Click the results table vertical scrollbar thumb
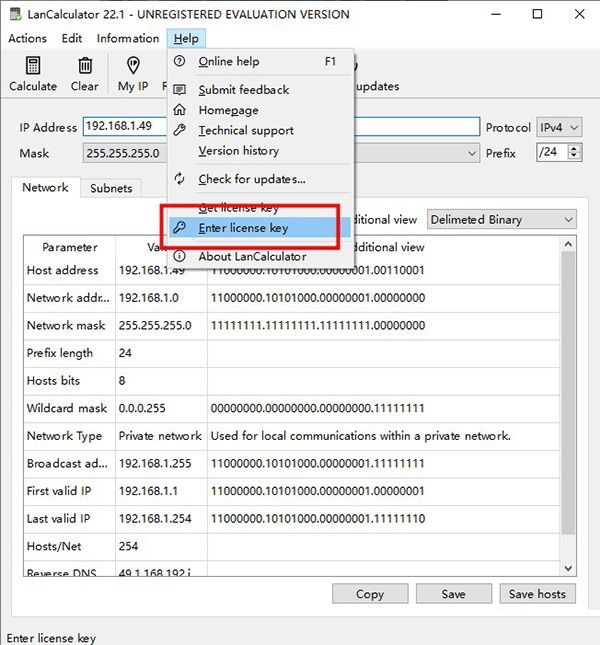Screen dimensions: 600x645 tap(568, 393)
